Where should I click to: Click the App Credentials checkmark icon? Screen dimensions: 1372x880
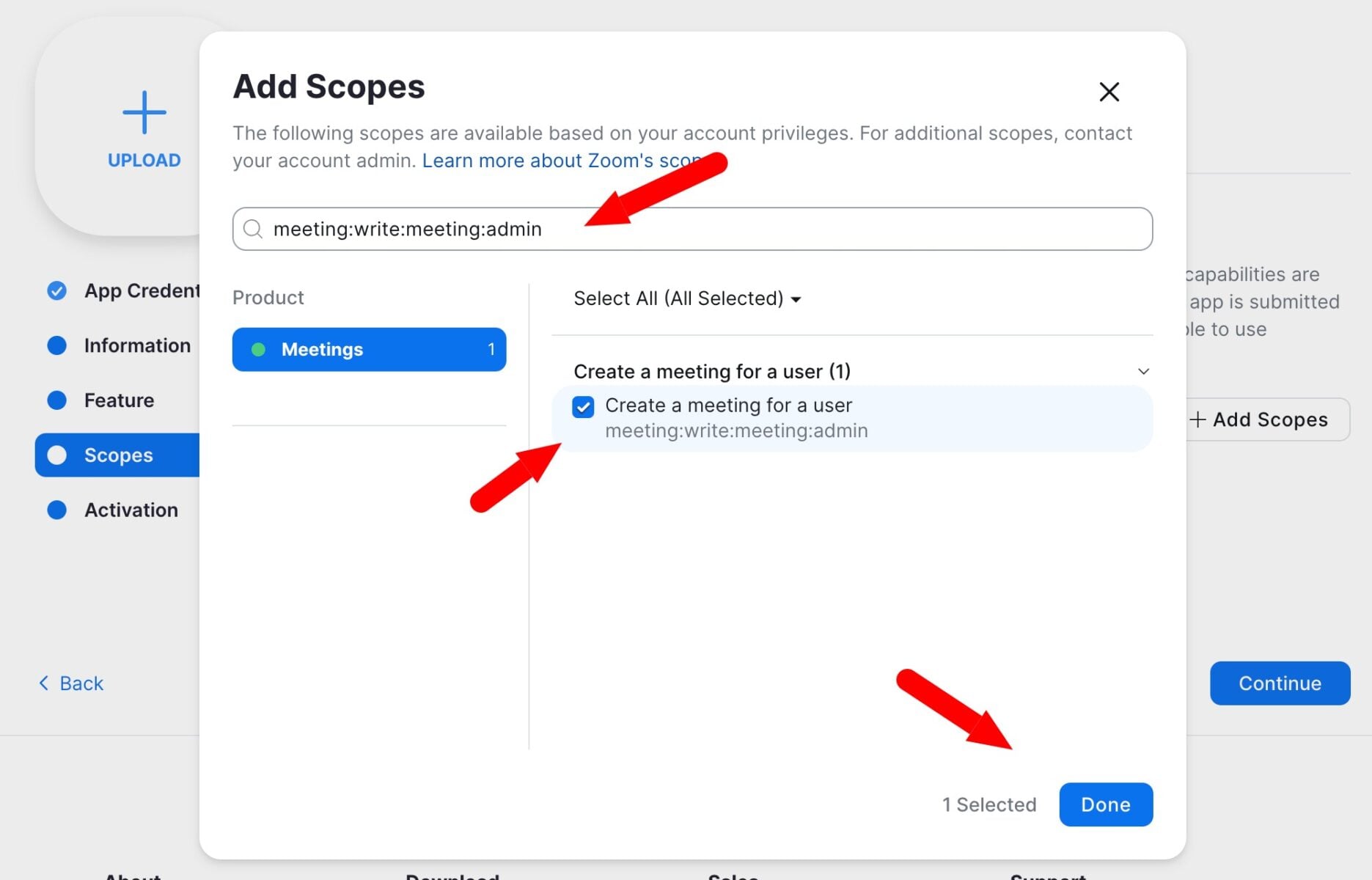56,291
